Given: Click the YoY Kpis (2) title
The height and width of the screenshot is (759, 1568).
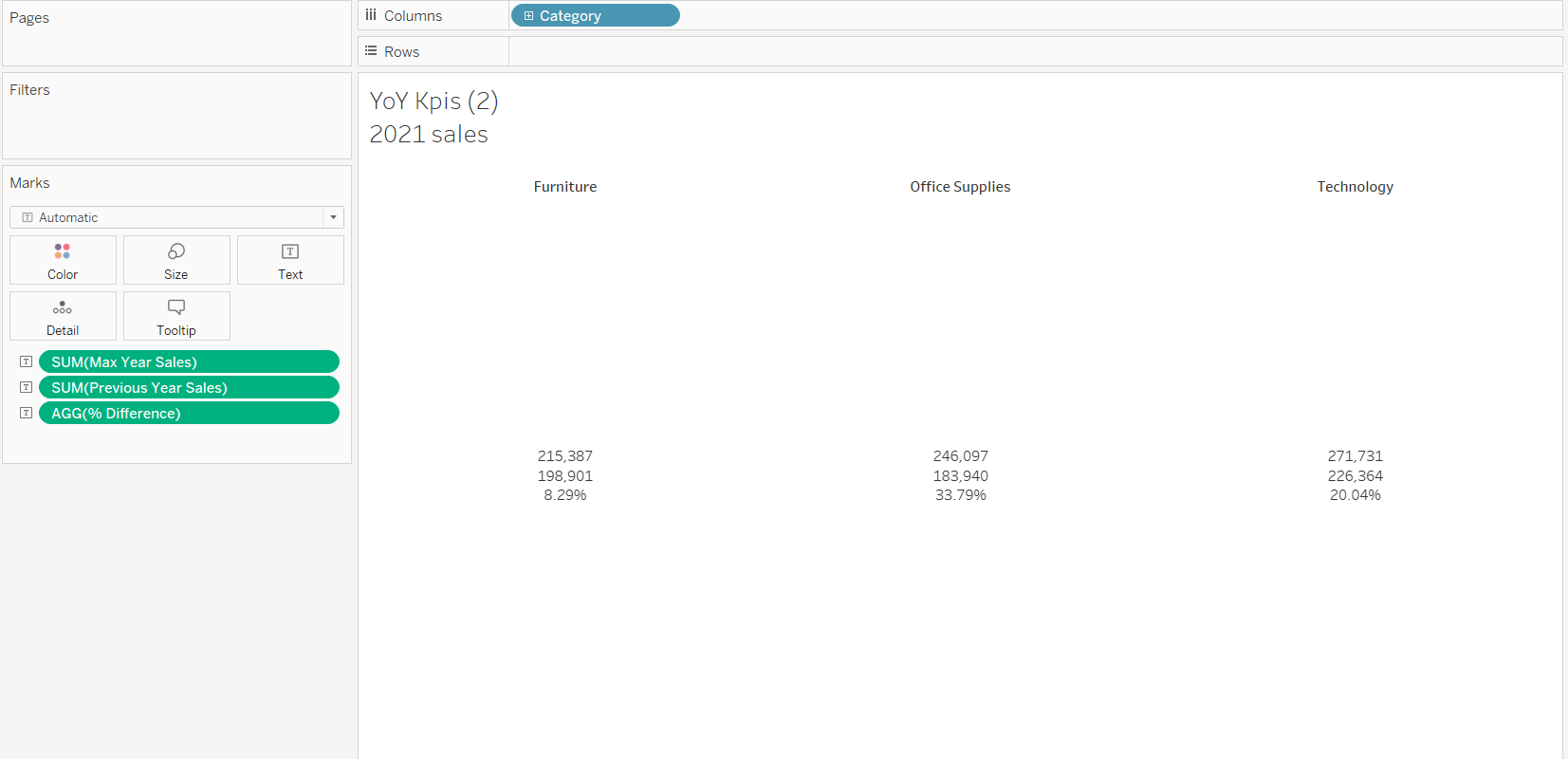Looking at the screenshot, I should 434,101.
